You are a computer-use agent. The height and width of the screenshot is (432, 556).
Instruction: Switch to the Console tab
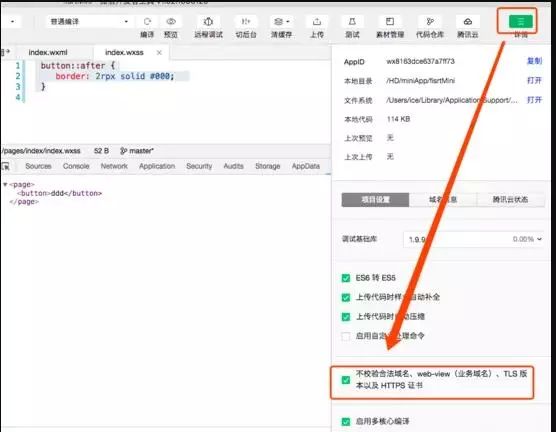(76, 166)
